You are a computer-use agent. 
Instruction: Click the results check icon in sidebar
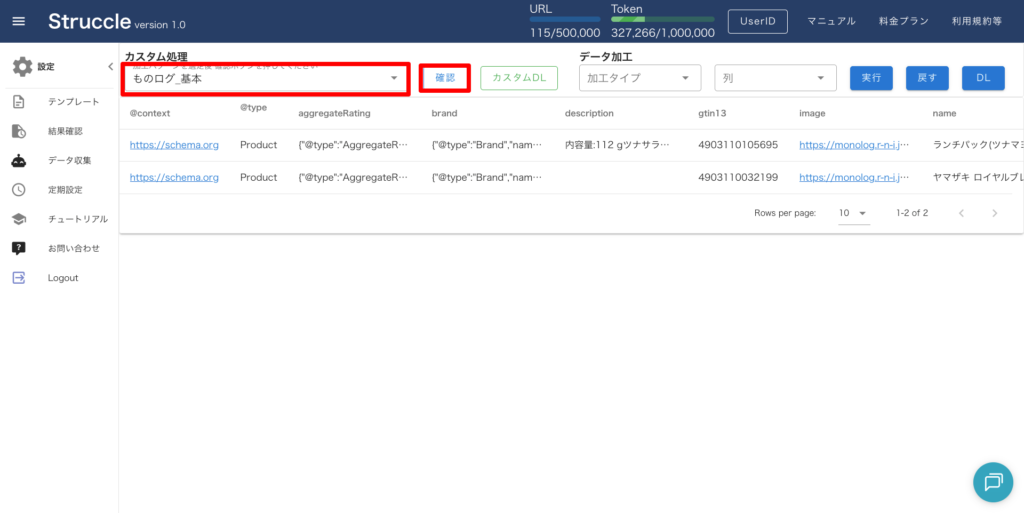click(x=19, y=131)
